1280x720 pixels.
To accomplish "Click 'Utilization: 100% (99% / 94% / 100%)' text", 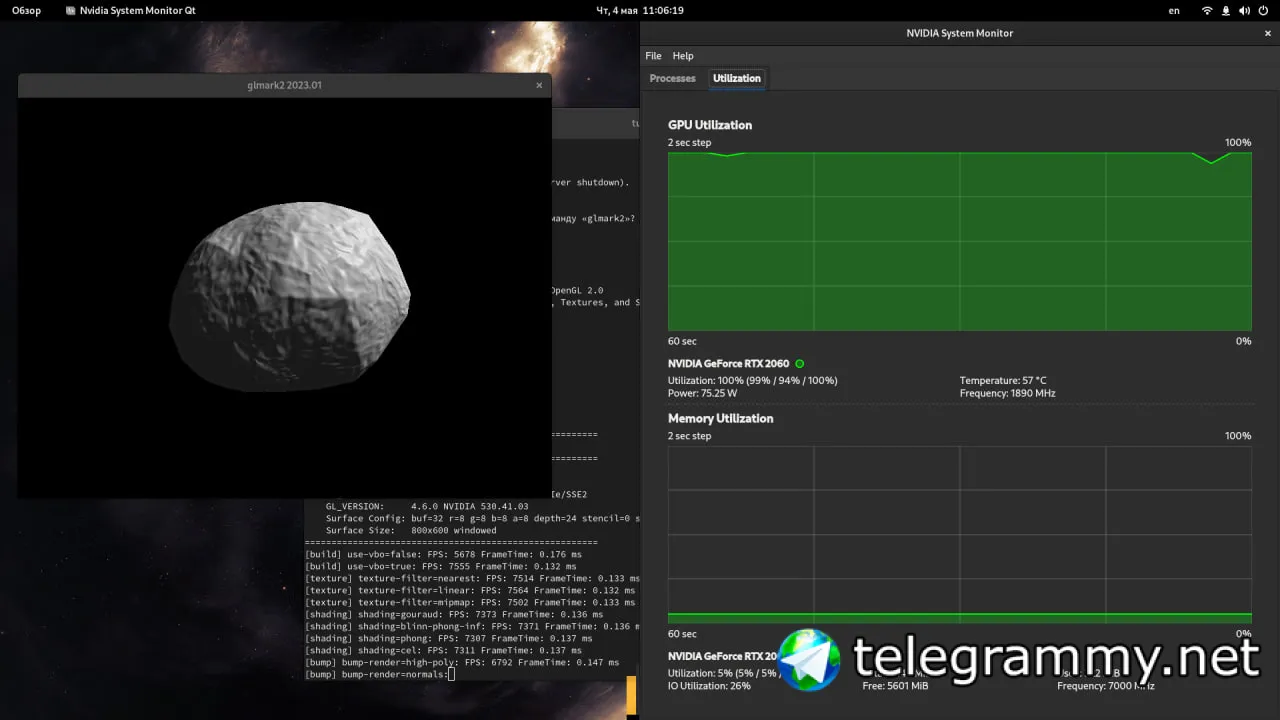I will pos(753,381).
